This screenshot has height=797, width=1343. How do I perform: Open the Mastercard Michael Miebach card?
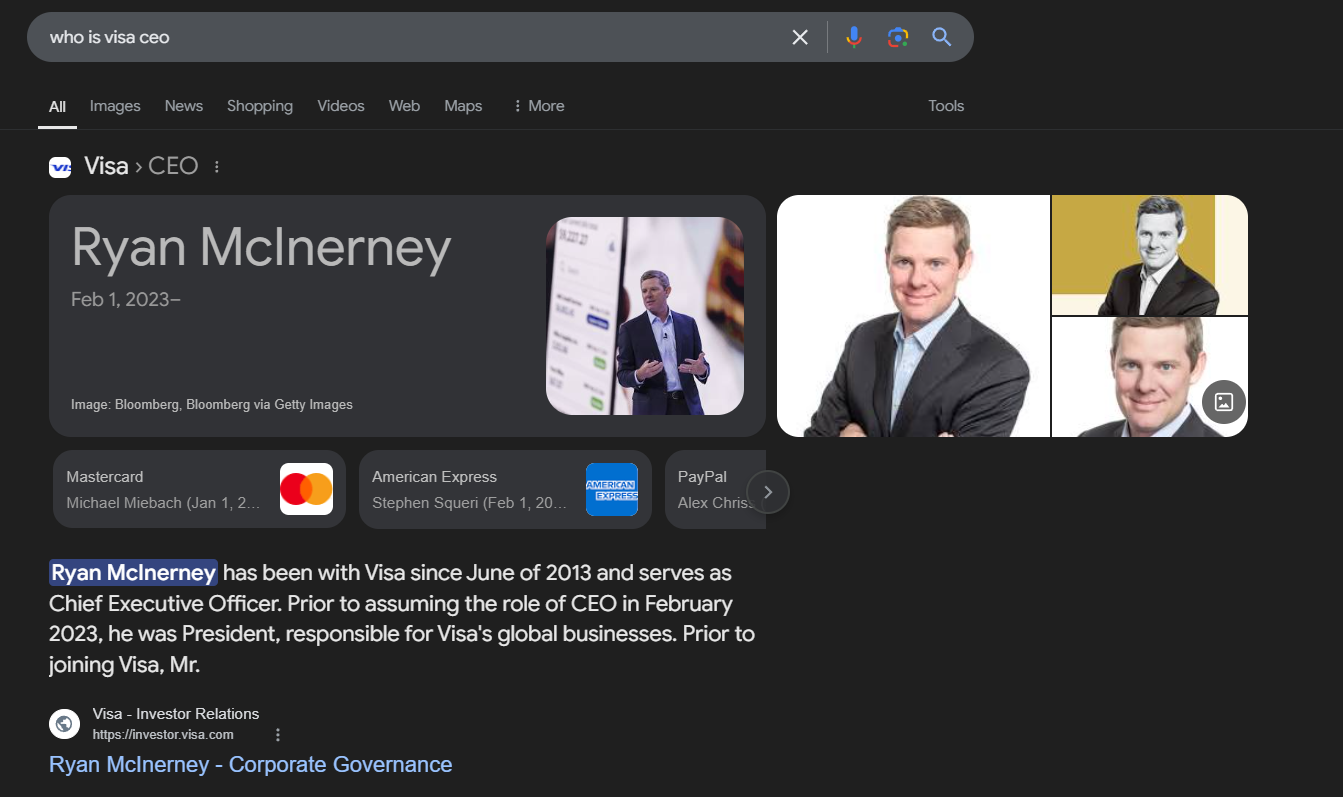[199, 489]
